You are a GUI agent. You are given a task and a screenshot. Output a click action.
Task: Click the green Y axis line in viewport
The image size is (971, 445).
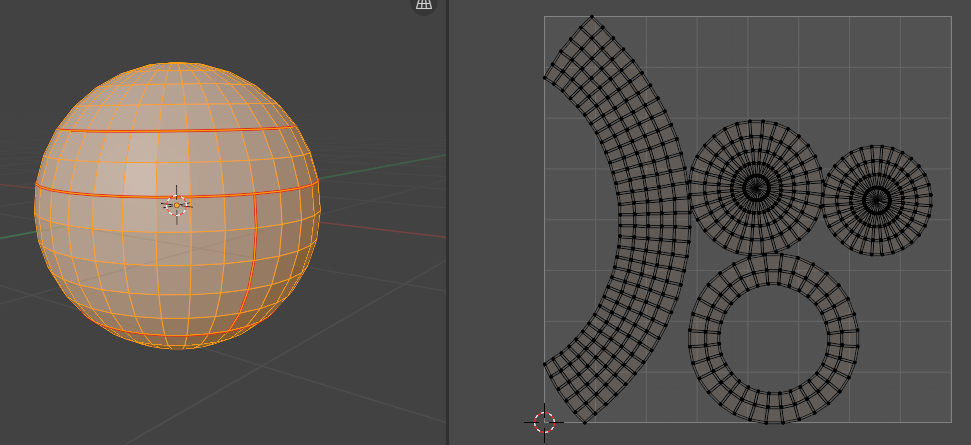[x=400, y=165]
